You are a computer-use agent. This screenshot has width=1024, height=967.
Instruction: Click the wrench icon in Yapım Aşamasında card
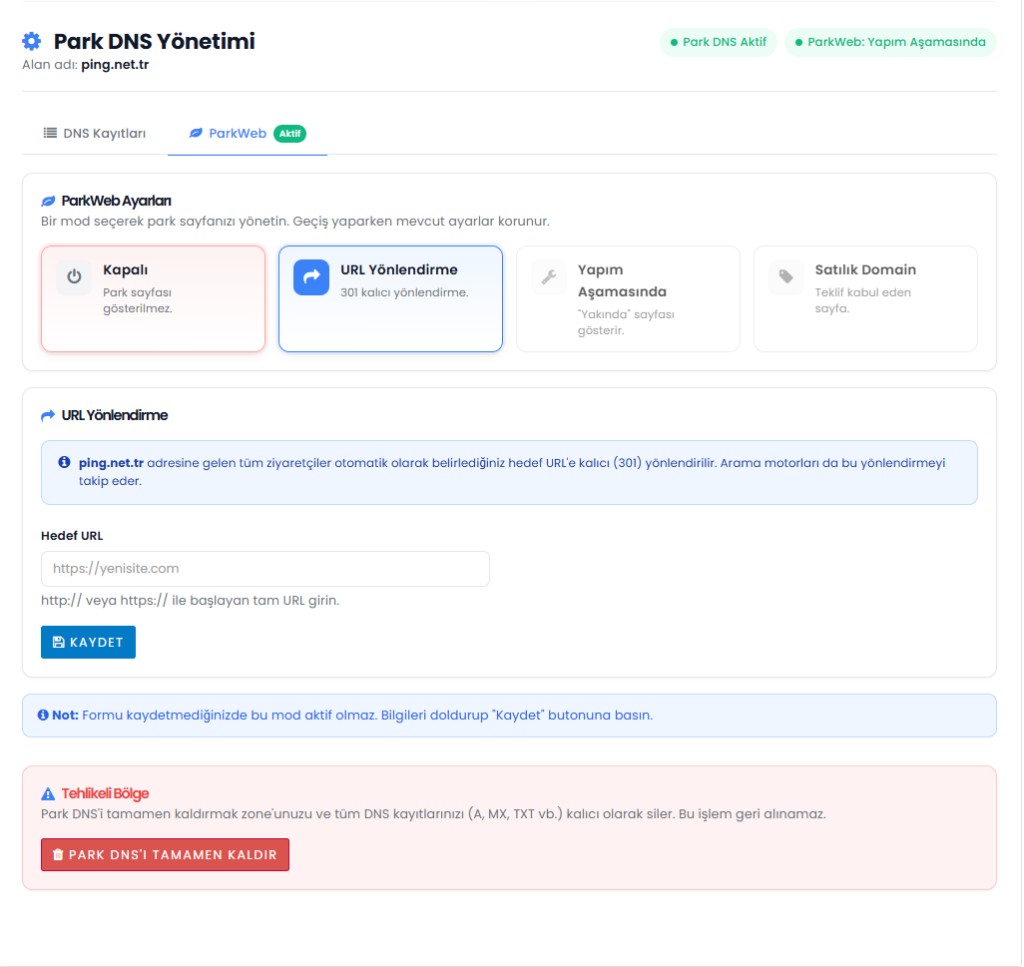[x=549, y=277]
